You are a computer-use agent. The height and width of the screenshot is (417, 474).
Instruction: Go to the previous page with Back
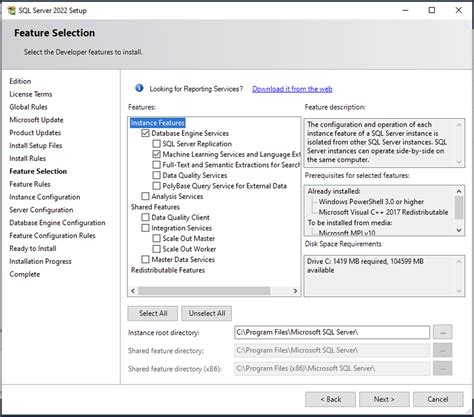330,399
